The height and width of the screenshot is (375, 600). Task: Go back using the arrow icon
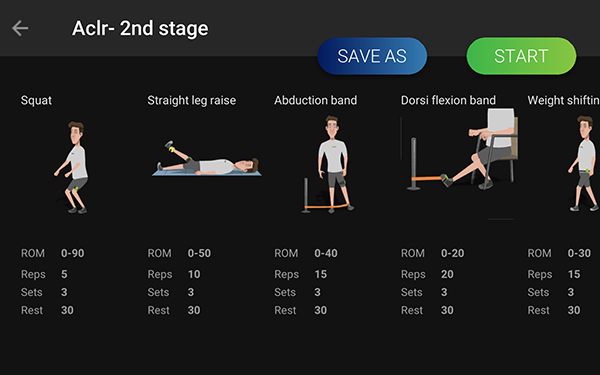point(20,28)
